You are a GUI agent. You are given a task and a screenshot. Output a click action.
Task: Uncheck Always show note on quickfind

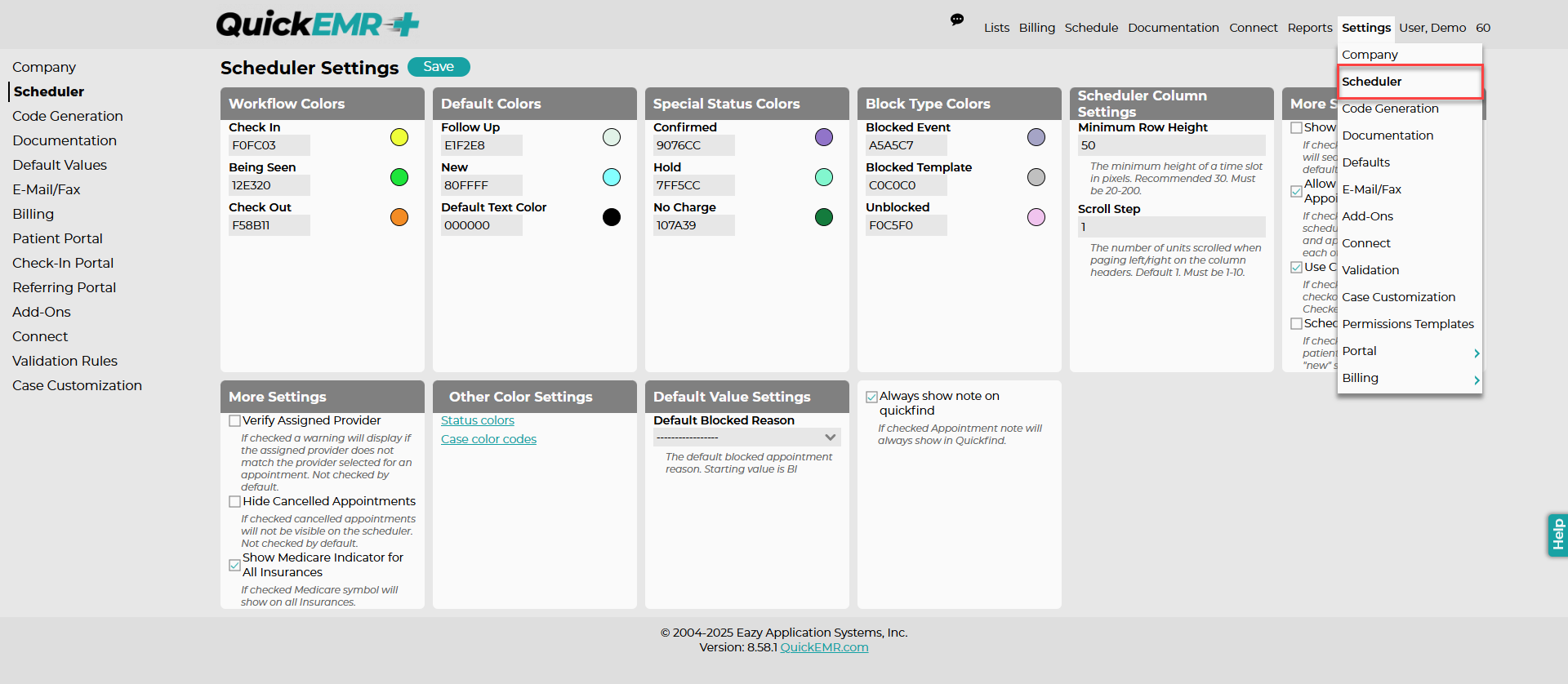pyautogui.click(x=872, y=397)
